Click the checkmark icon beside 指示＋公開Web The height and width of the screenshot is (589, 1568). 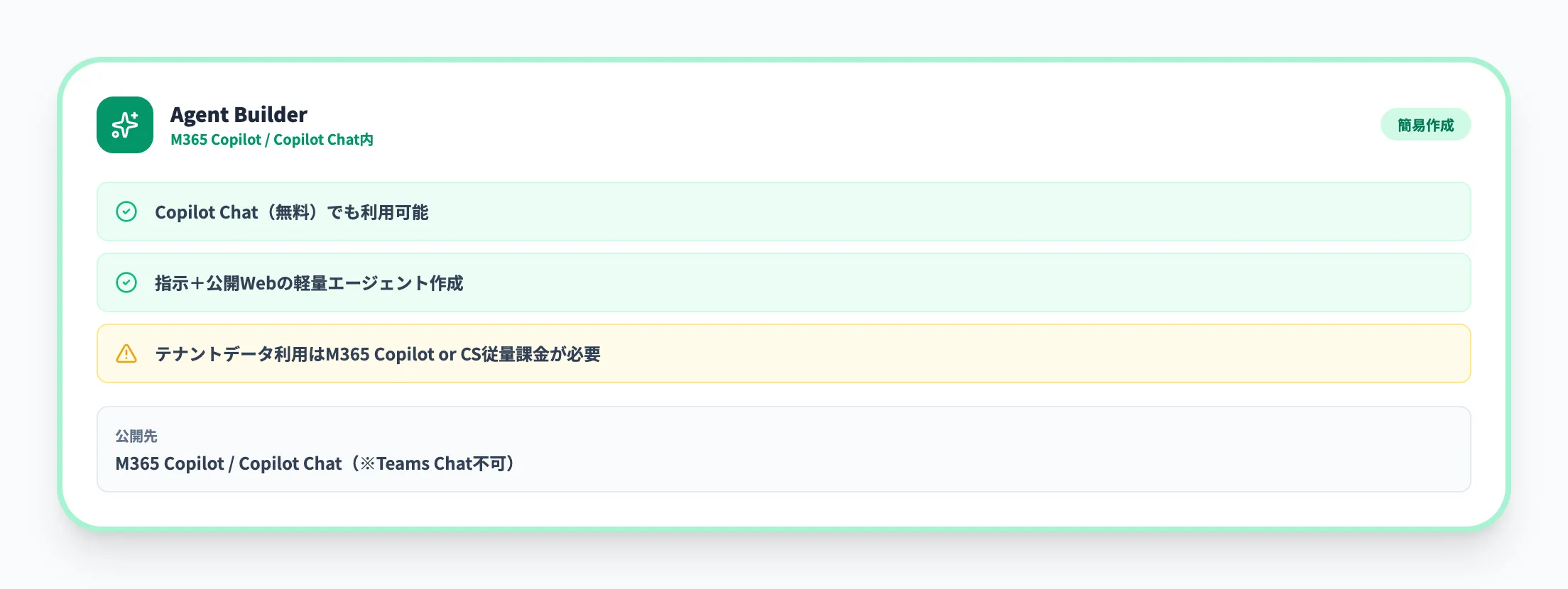tap(126, 282)
